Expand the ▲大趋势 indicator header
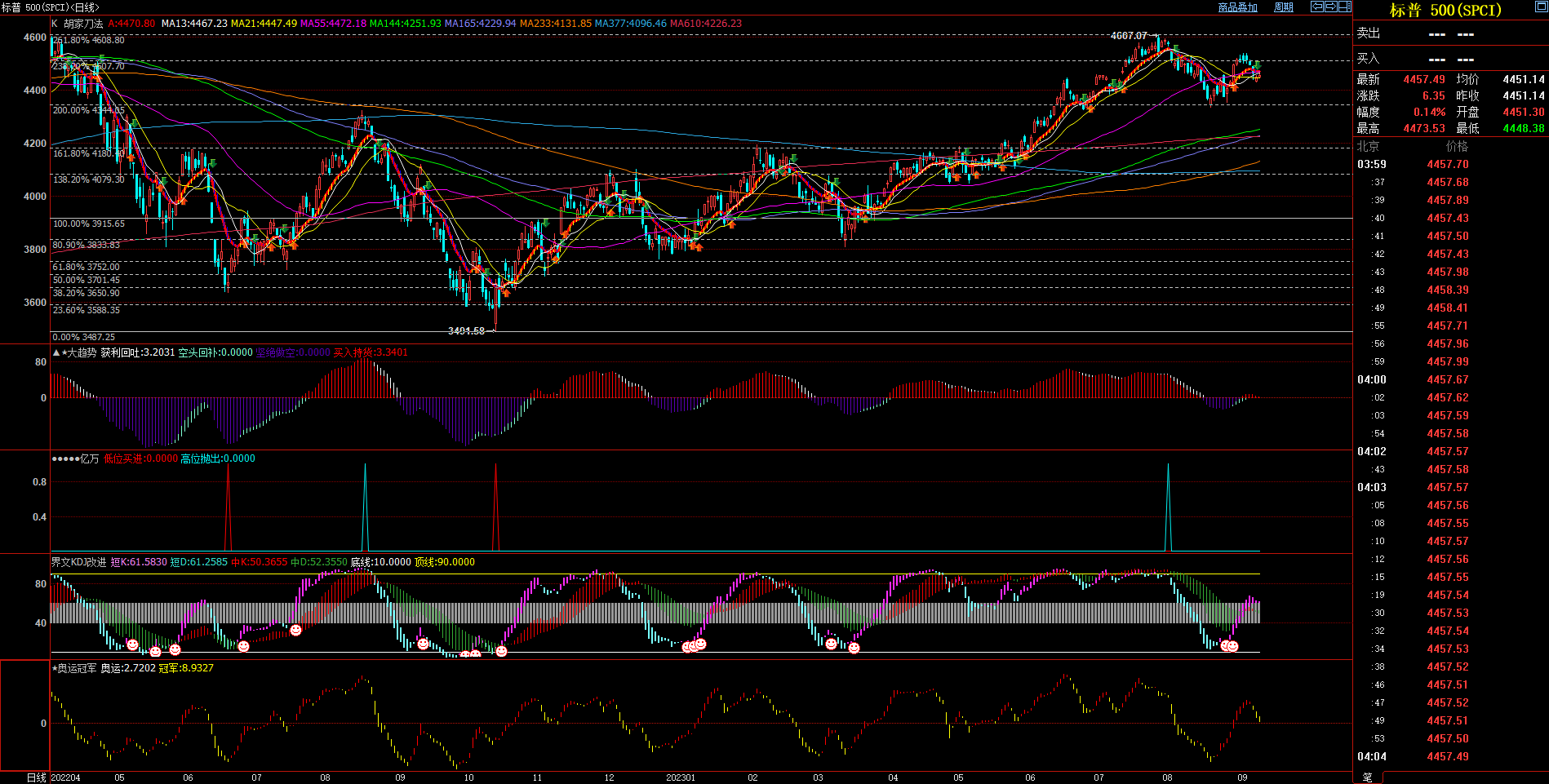Screen dimensions: 1549x784 76,352
